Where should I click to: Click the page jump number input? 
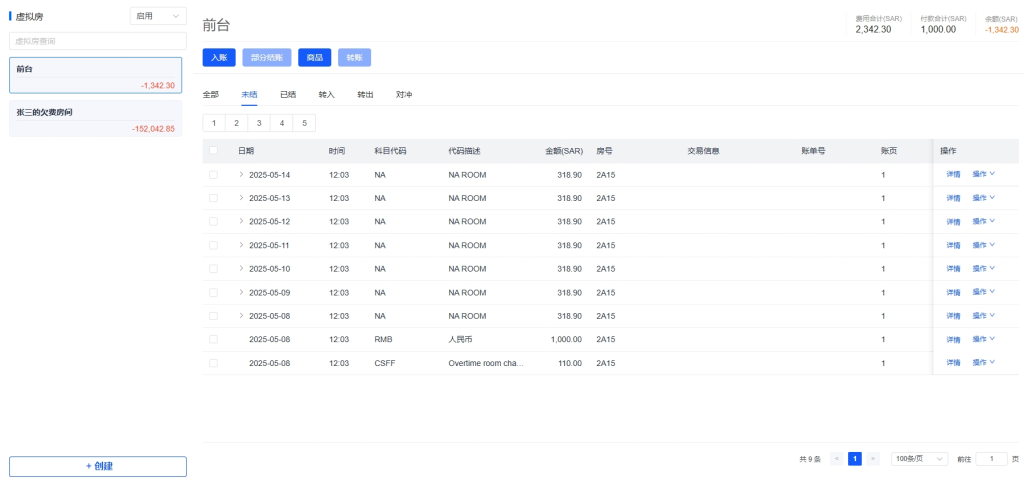click(991, 459)
